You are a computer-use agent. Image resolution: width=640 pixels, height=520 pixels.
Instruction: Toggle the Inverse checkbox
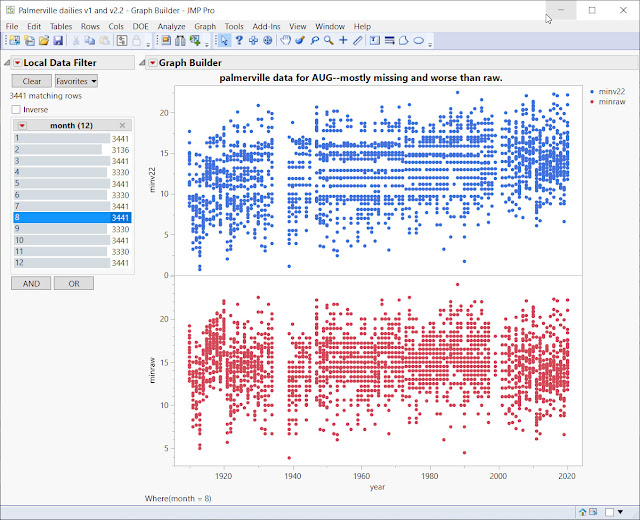16,109
